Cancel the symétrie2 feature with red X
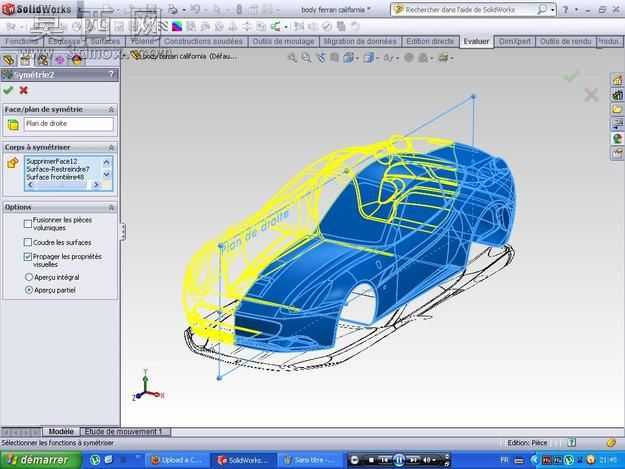Screen dimensions: 625x469 click(x=24, y=90)
